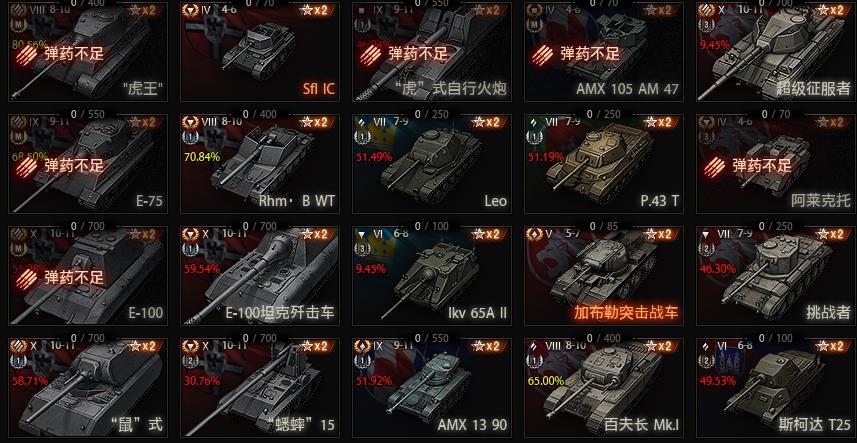This screenshot has height=443, width=857.
Task: Click the x2 star bonus on "蟋蟀"15
Action: (x=316, y=346)
